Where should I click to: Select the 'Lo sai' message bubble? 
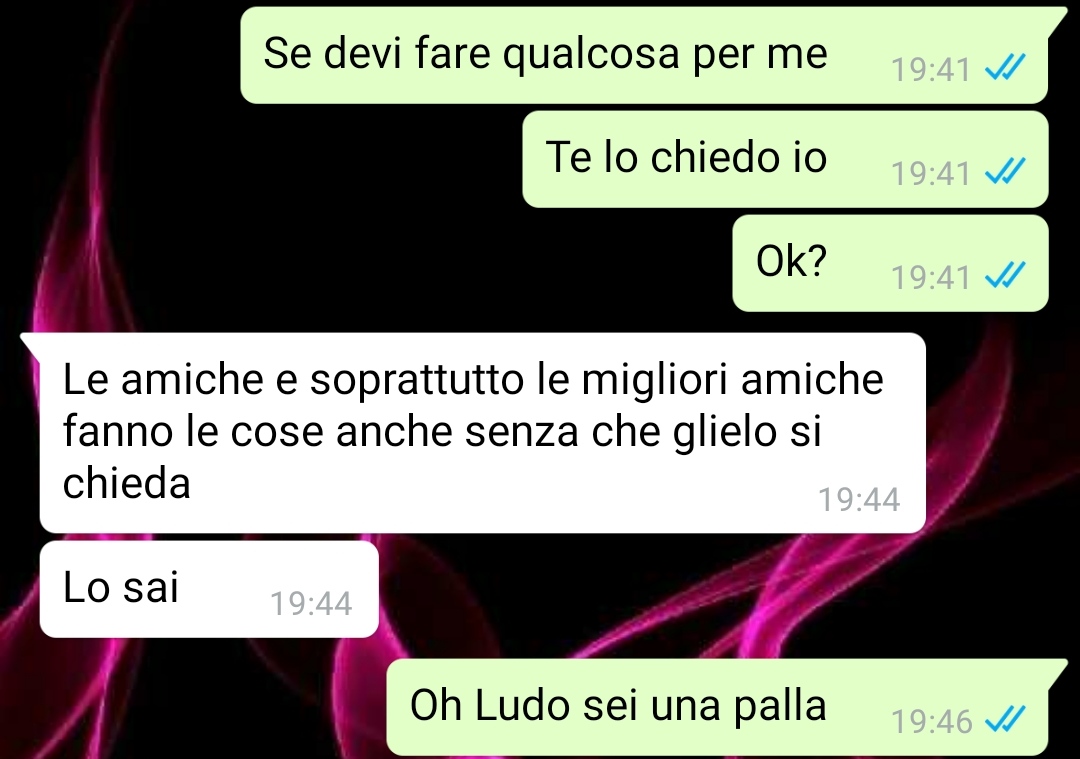209,589
